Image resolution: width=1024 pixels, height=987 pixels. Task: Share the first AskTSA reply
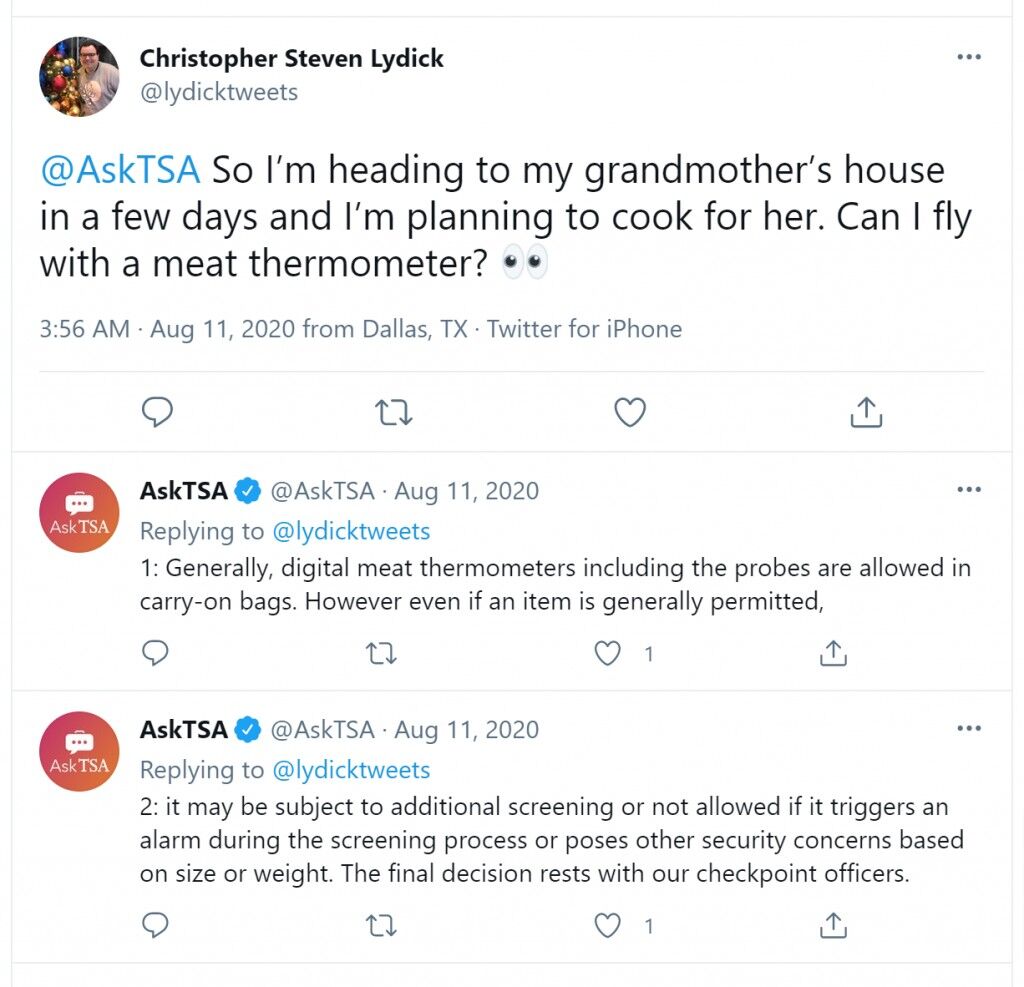[833, 653]
